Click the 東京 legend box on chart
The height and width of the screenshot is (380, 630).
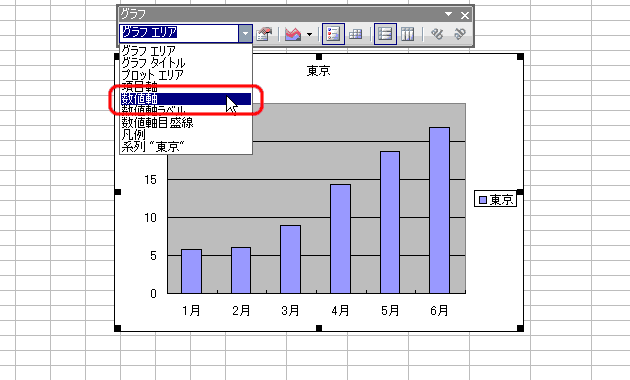[495, 199]
